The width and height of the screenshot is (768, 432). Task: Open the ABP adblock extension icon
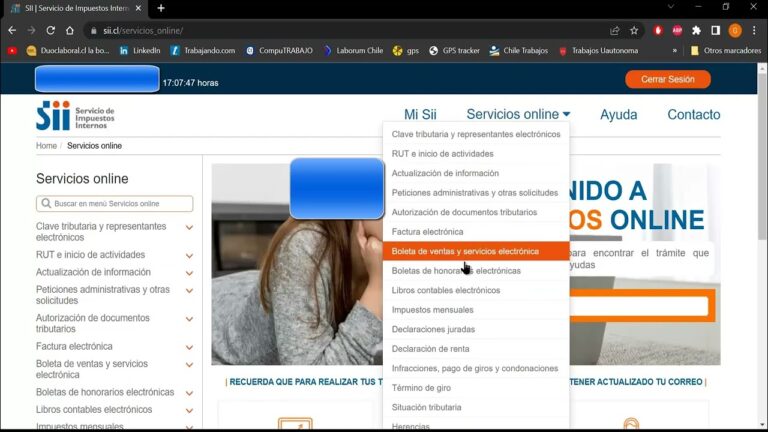[677, 30]
